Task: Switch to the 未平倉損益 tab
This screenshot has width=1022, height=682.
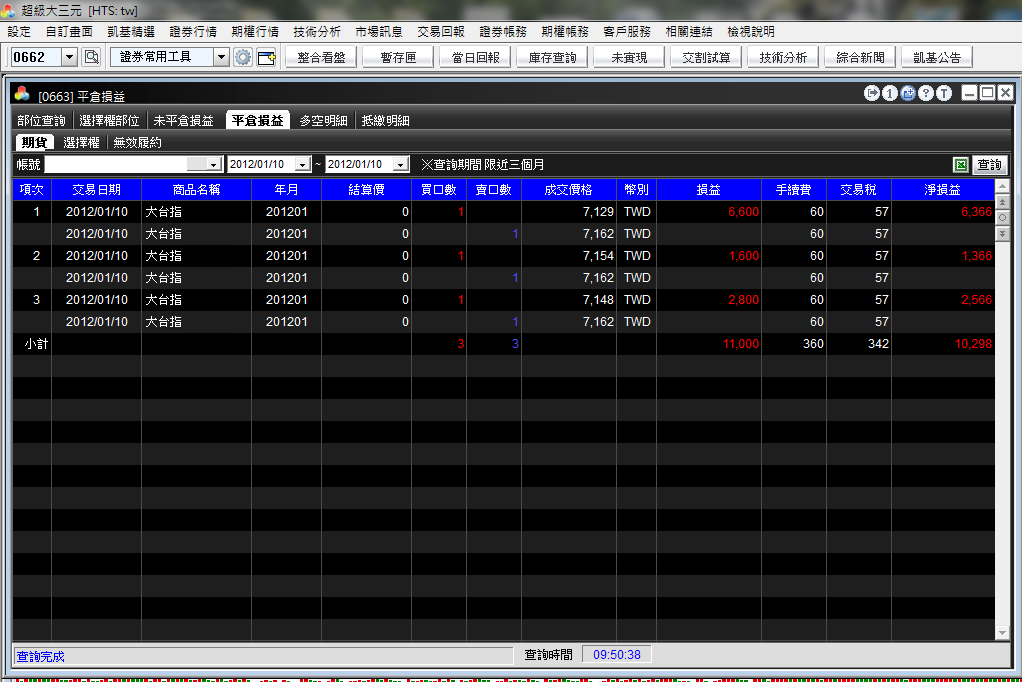Action: [184, 121]
